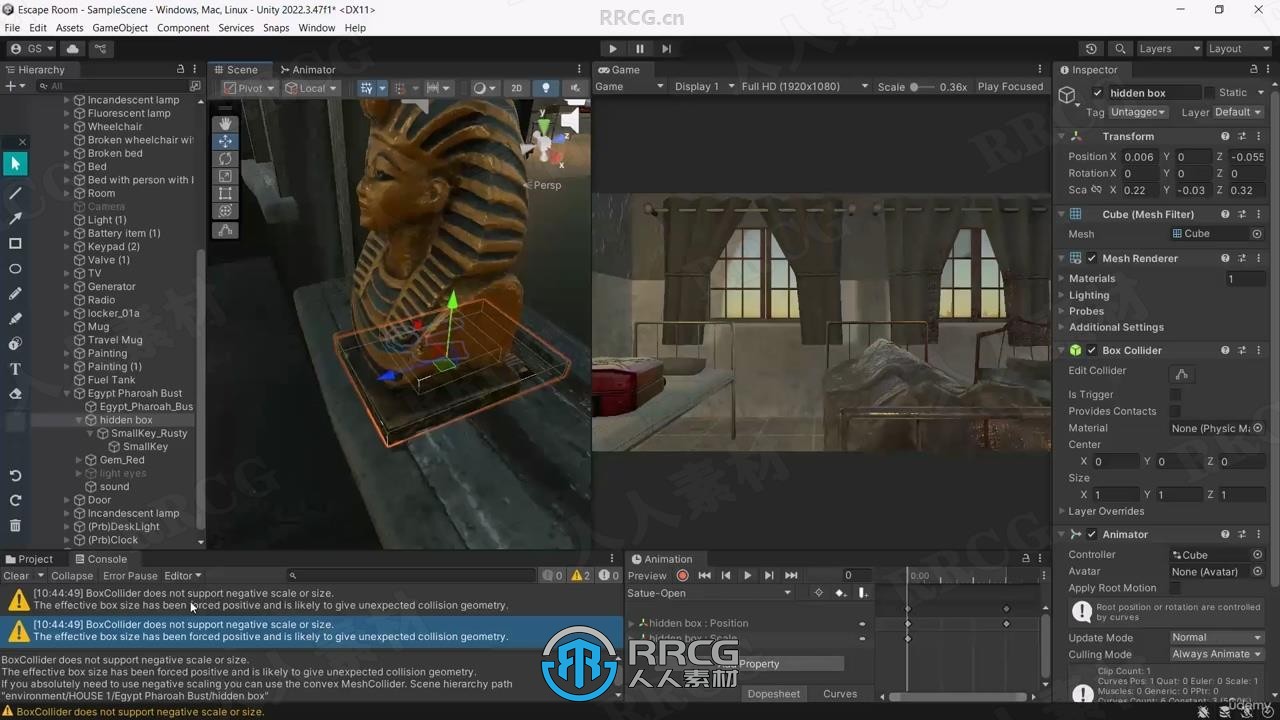Select the text T tool in sidebar
The image size is (1280, 720).
[15, 369]
